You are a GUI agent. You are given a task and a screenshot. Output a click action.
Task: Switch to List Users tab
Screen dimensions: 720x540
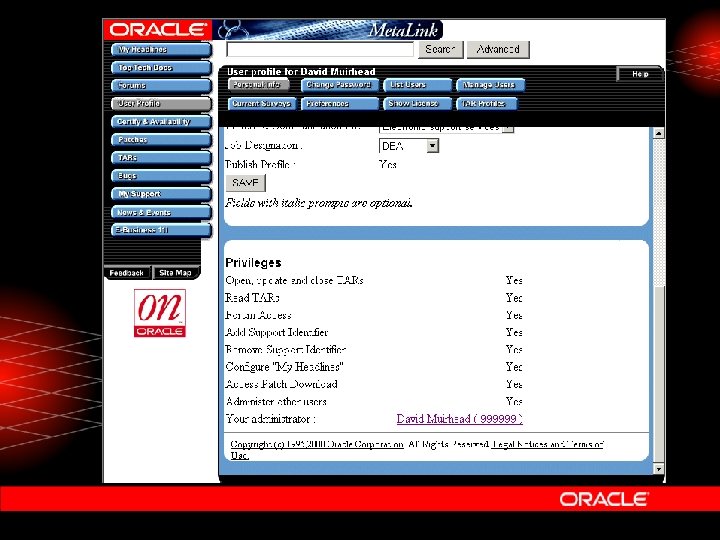coord(417,85)
